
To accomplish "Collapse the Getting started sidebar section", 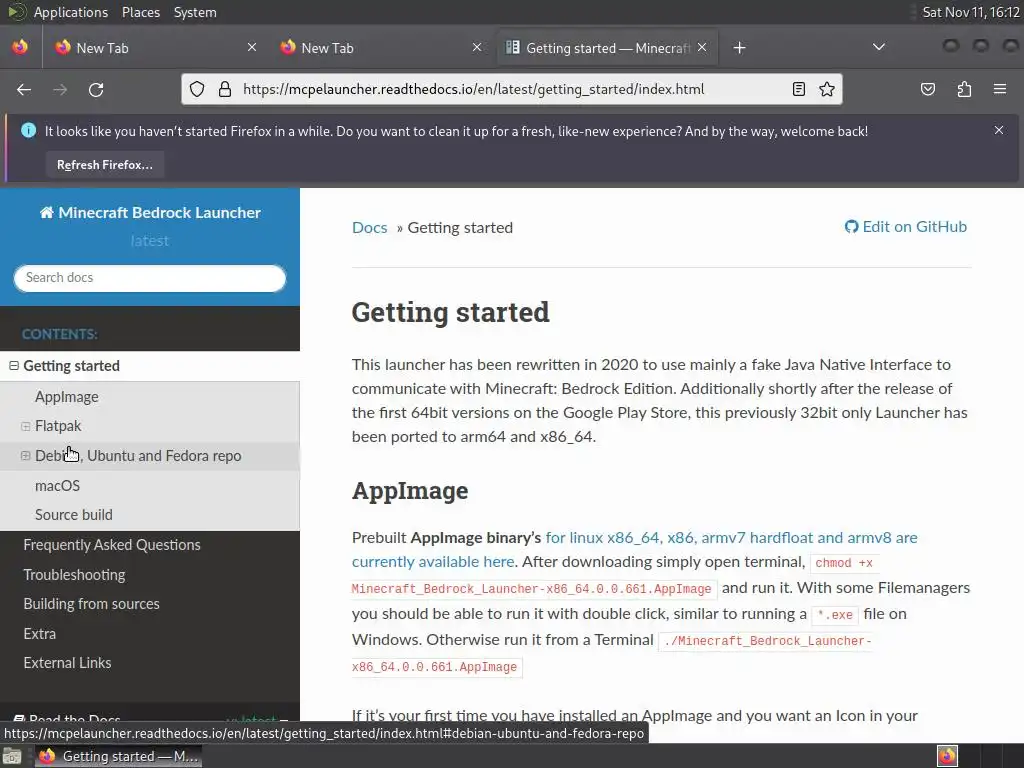I will pyautogui.click(x=14, y=366).
